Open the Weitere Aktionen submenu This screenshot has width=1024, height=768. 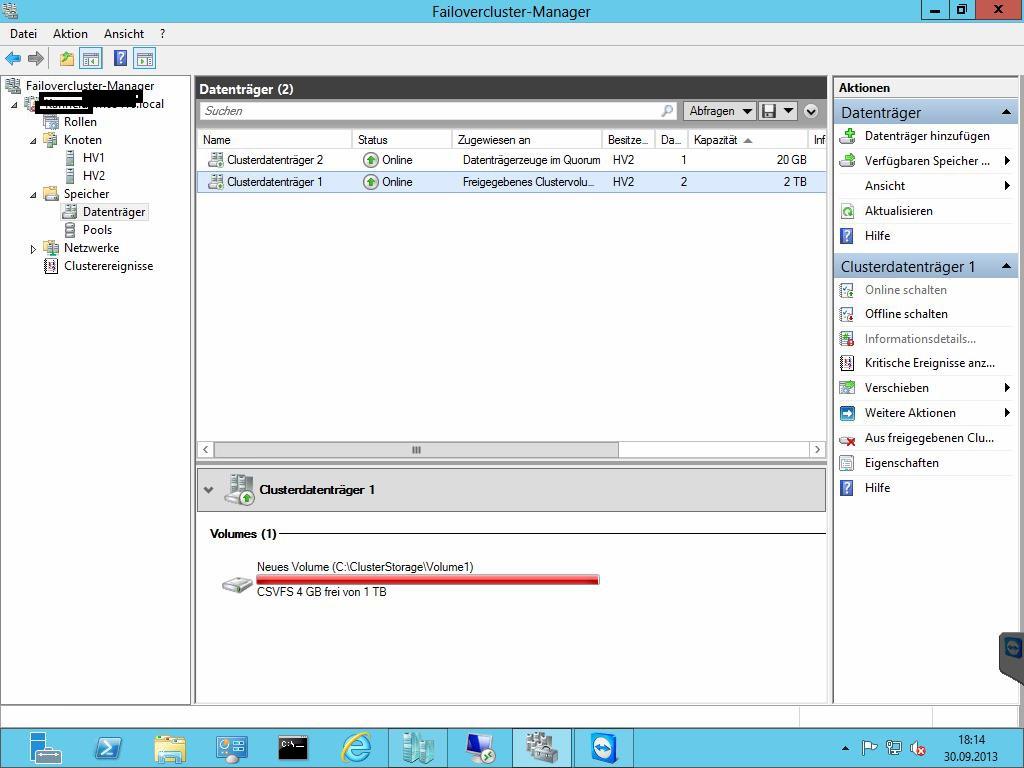point(925,413)
